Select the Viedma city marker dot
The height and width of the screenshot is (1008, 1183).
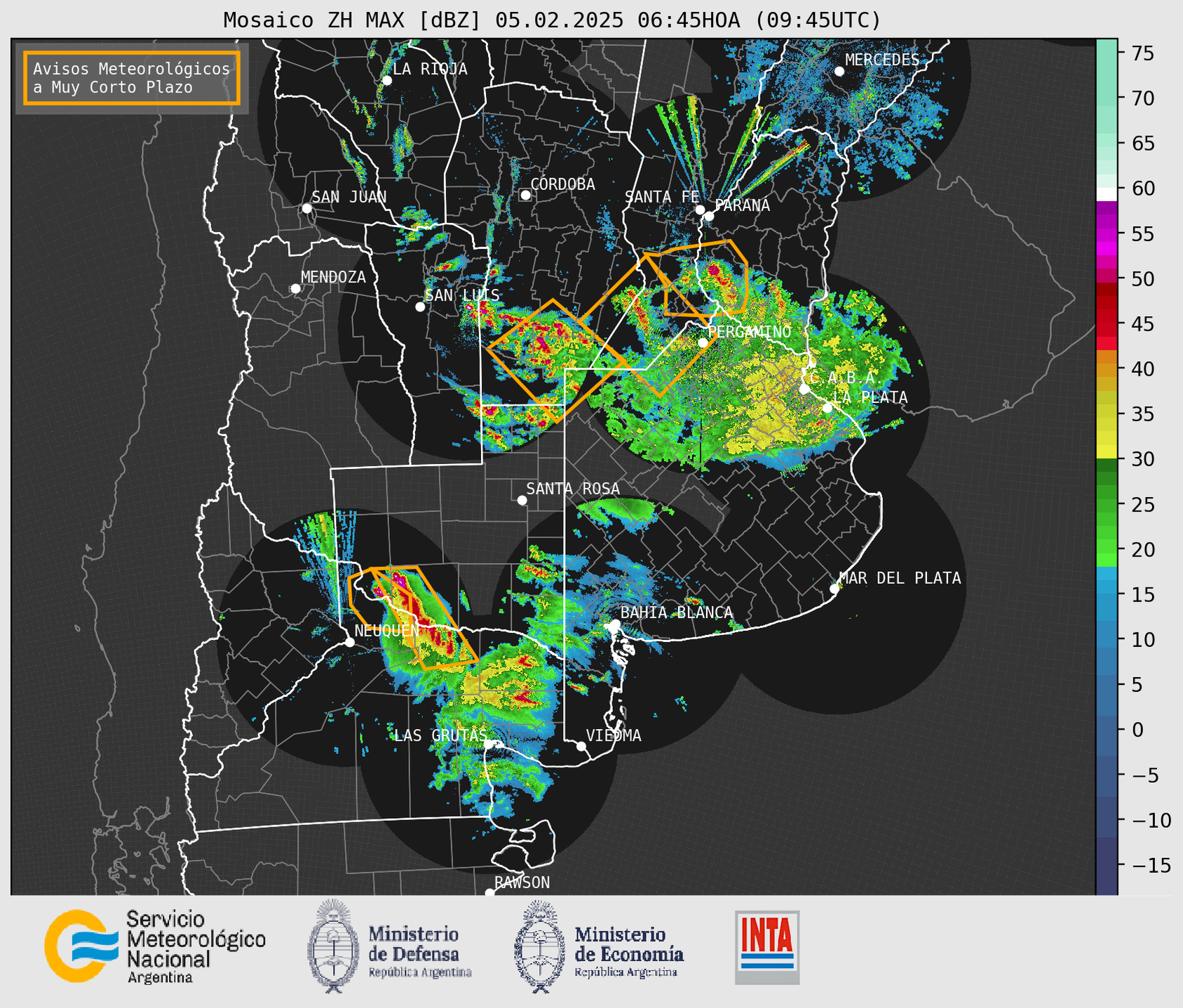[581, 746]
